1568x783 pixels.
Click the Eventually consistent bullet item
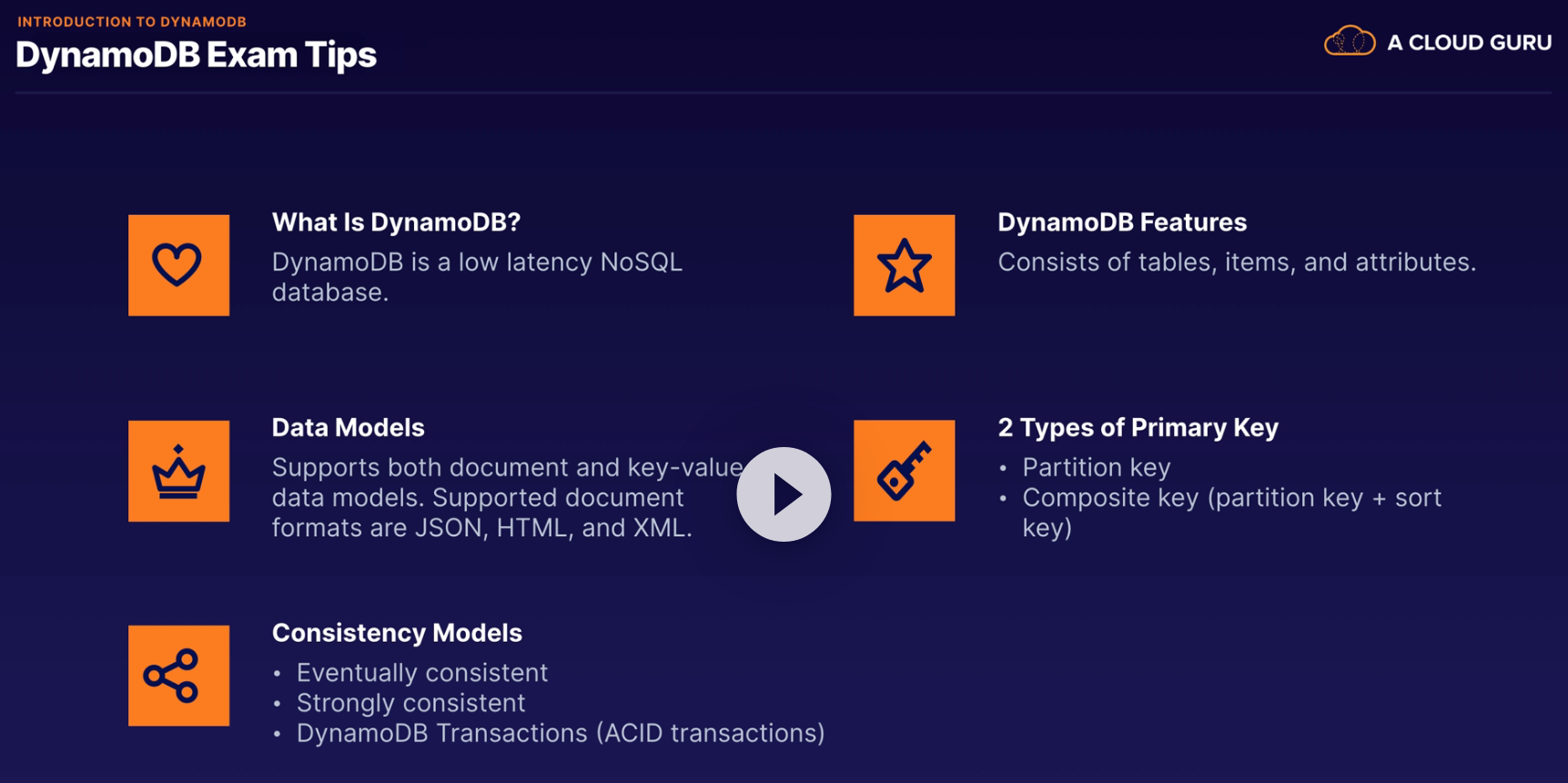tap(421, 673)
